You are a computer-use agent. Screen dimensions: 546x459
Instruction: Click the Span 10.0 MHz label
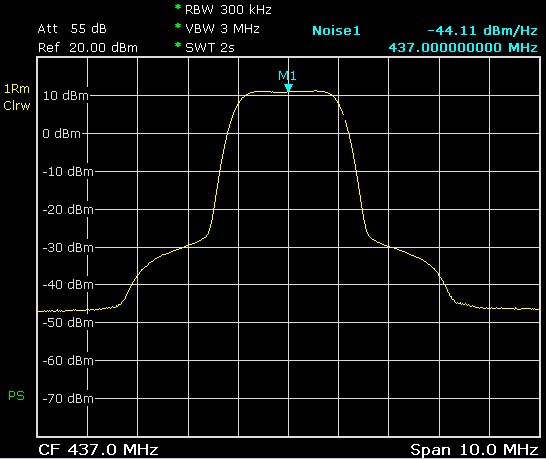[x=474, y=450]
